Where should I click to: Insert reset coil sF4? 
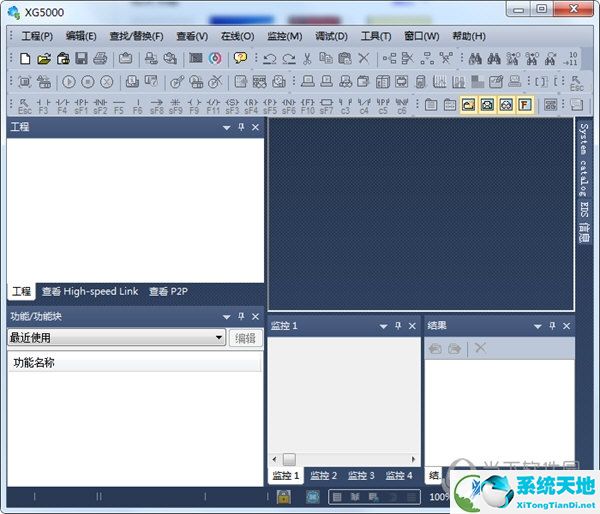[x=251, y=106]
